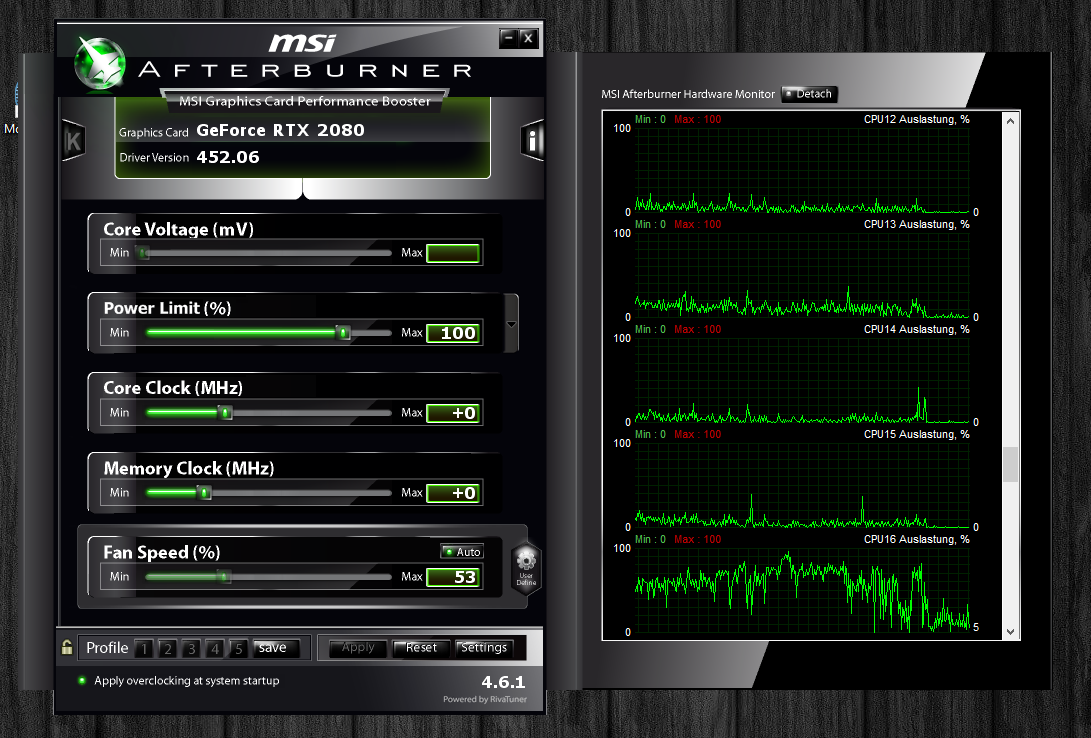
Task: Click the hardware monitor scroll down arrow
Action: (x=1010, y=632)
